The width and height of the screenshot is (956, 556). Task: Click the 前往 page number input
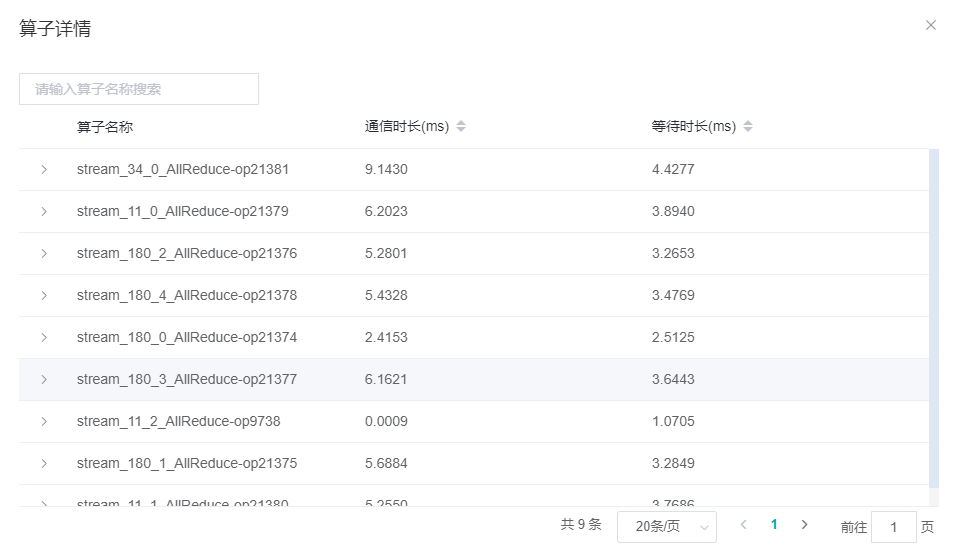click(x=893, y=527)
